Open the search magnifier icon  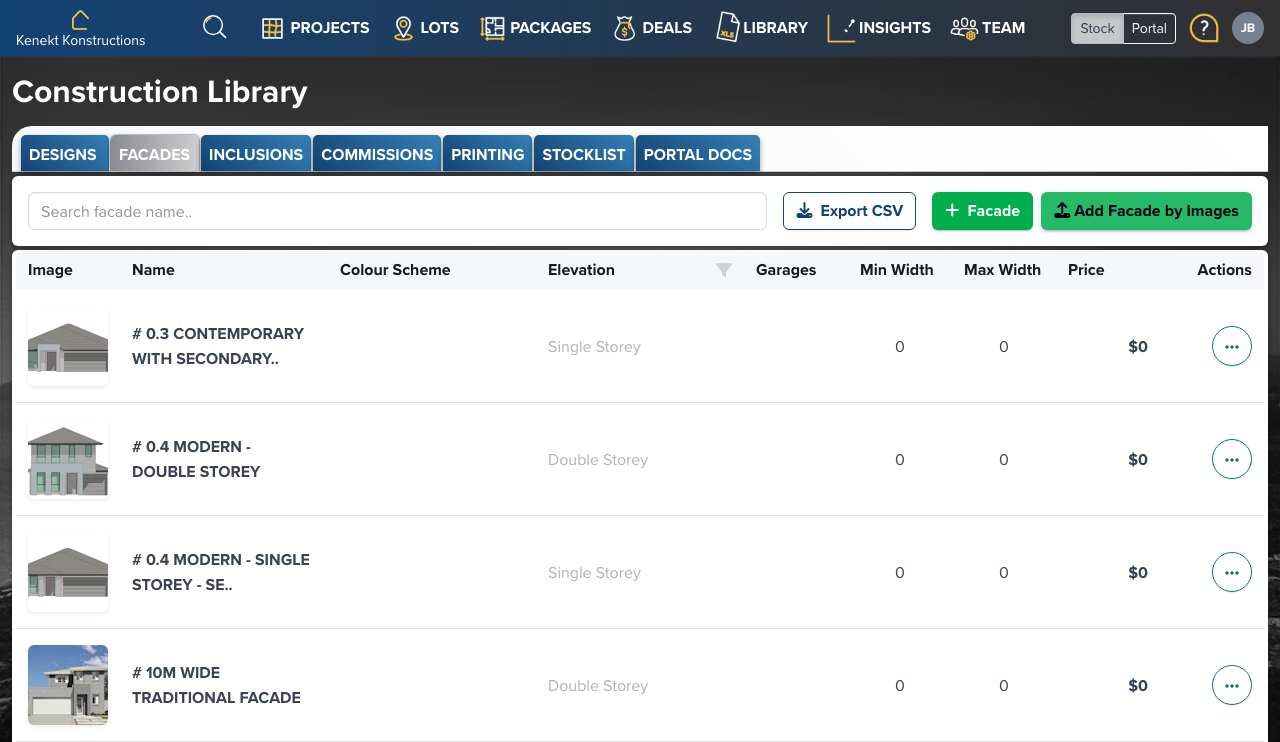pyautogui.click(x=214, y=27)
